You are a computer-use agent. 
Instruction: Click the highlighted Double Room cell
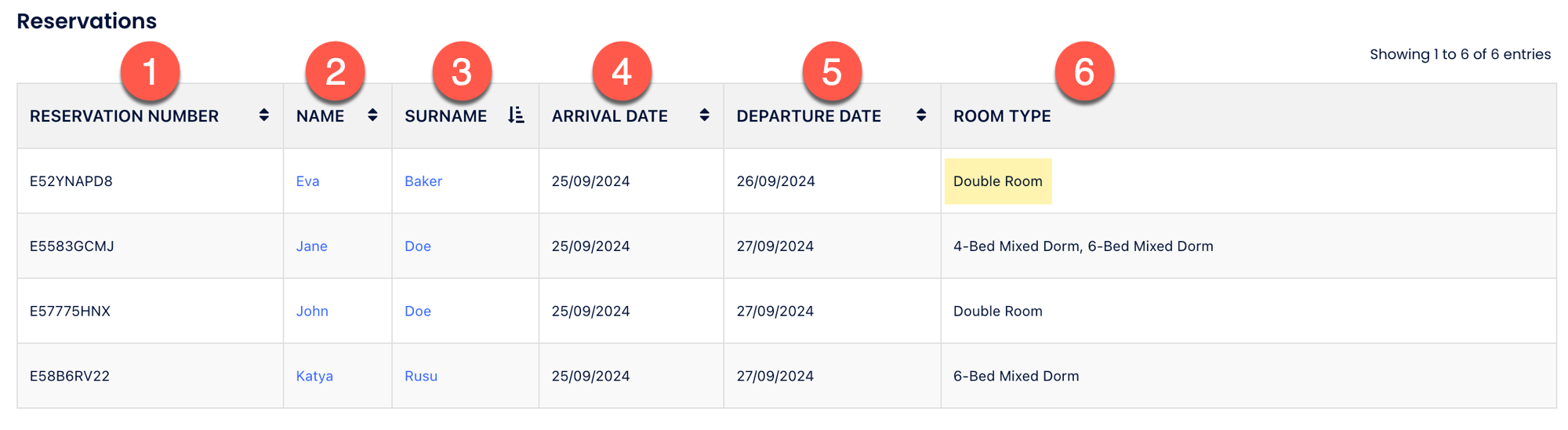998,181
